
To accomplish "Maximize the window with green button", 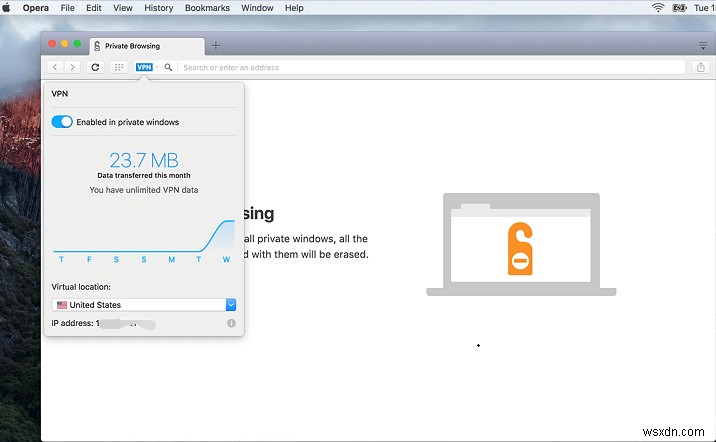I will click(77, 43).
